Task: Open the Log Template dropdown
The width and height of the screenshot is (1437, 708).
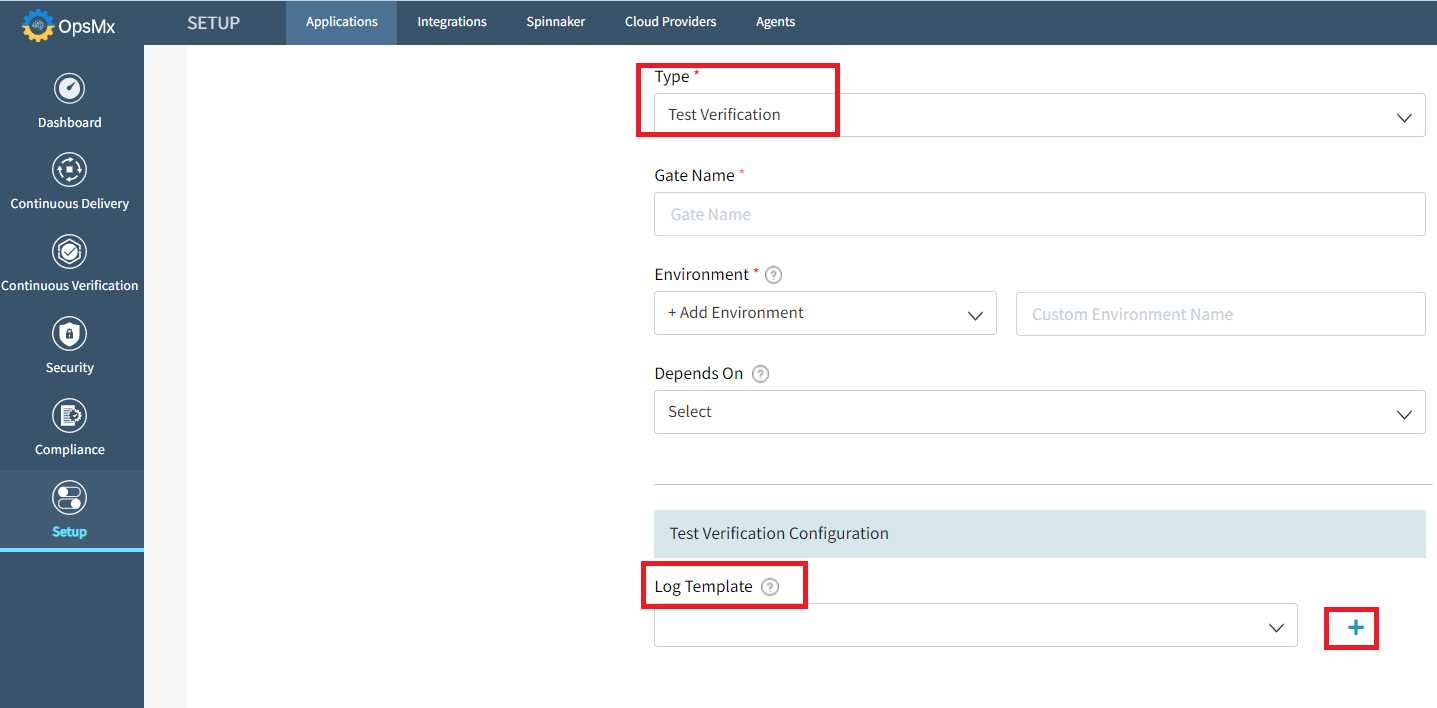Action: tap(976, 625)
